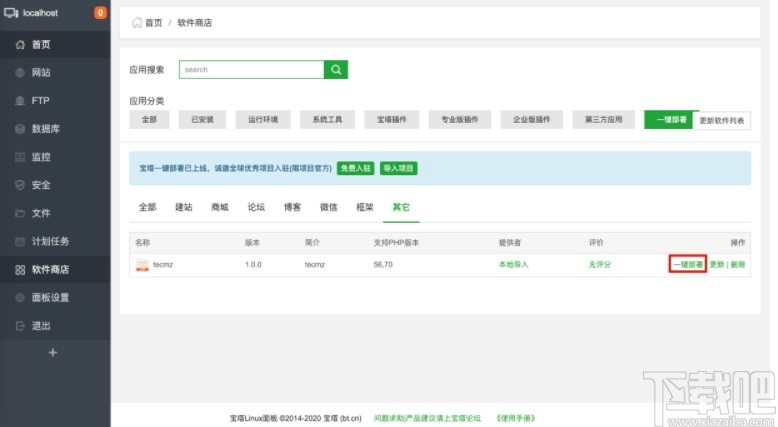This screenshot has height=427, width=778.
Task: Click the 更新软件列表 button
Action: coord(722,121)
